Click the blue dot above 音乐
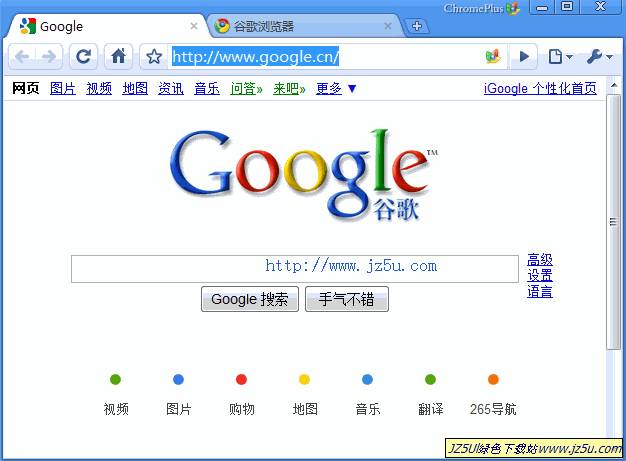The height and width of the screenshot is (461, 626). pos(367,379)
